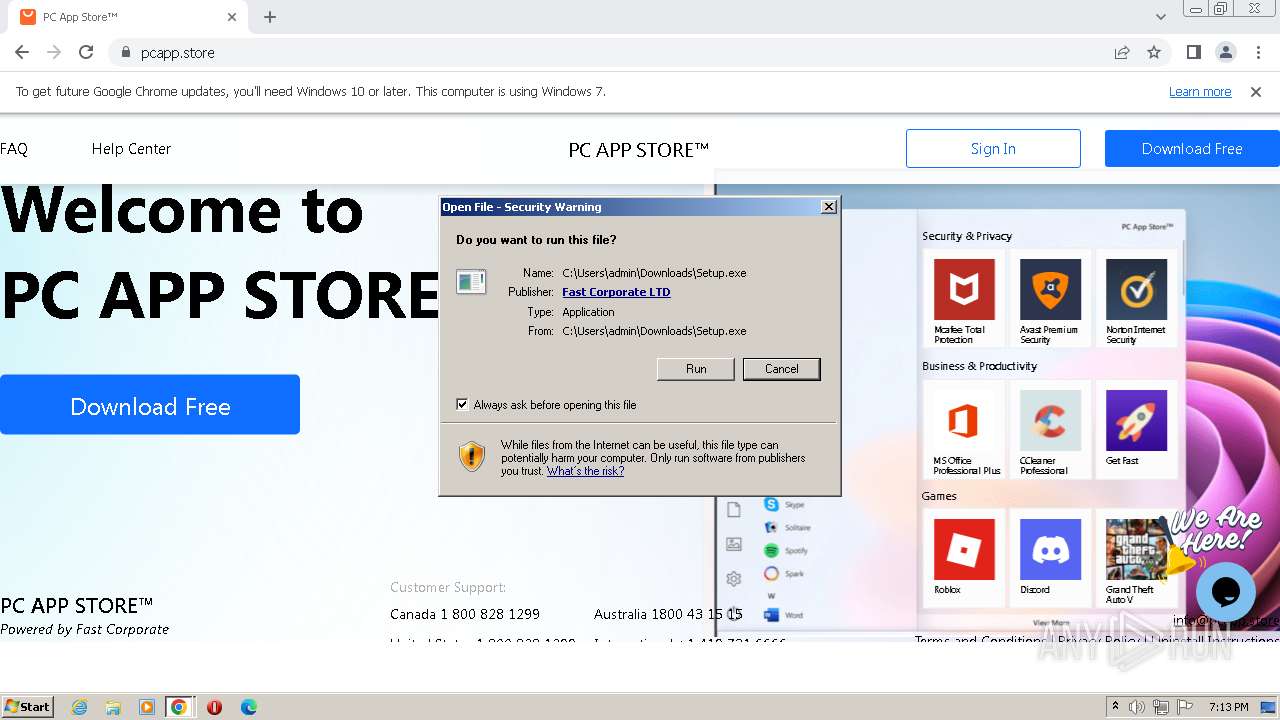Open the Chrome three-dot menu
This screenshot has height=720, width=1280.
click(x=1258, y=52)
